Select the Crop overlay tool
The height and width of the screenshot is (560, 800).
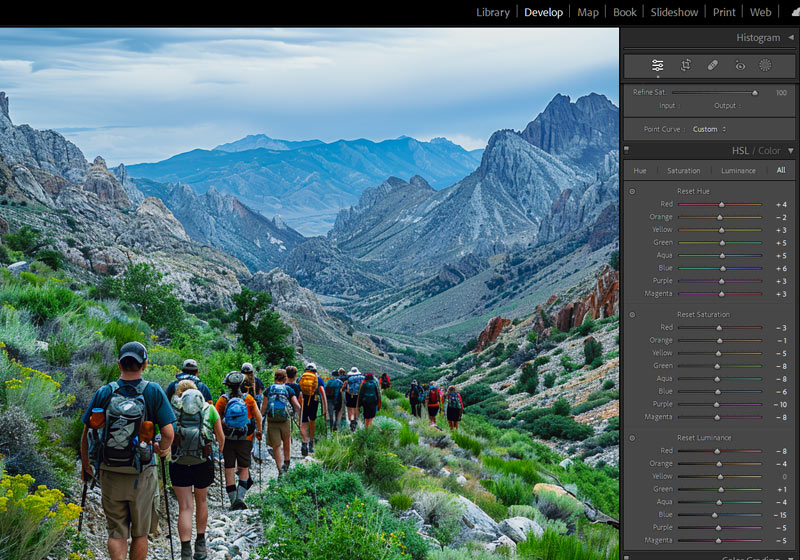coord(686,65)
